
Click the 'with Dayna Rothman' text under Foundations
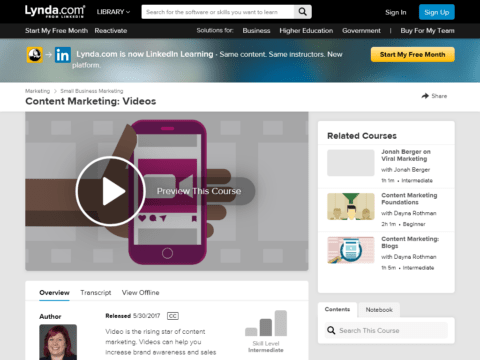coord(409,213)
